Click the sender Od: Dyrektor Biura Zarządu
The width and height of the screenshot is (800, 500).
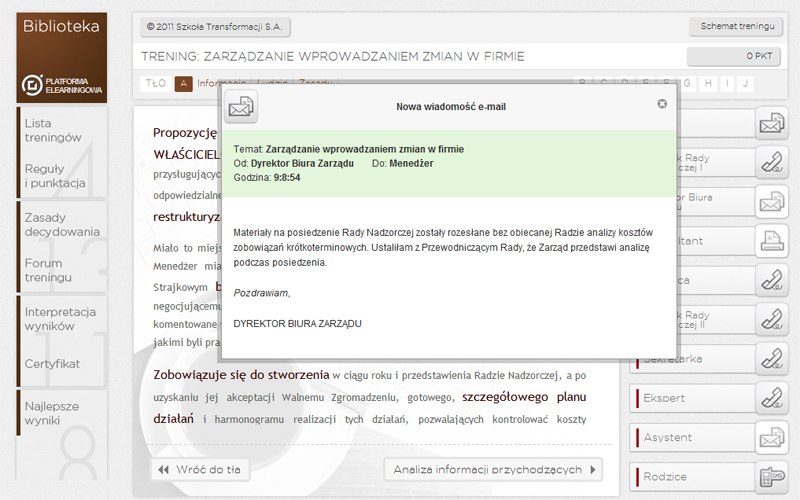[293, 163]
